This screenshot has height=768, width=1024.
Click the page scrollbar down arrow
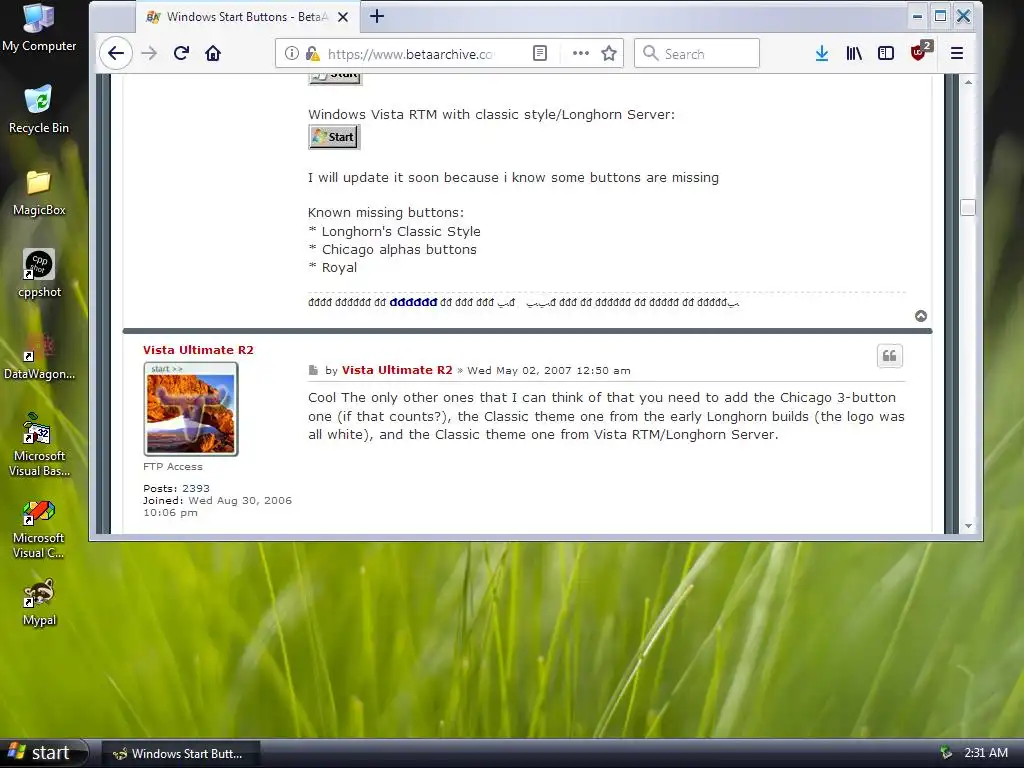tap(968, 526)
